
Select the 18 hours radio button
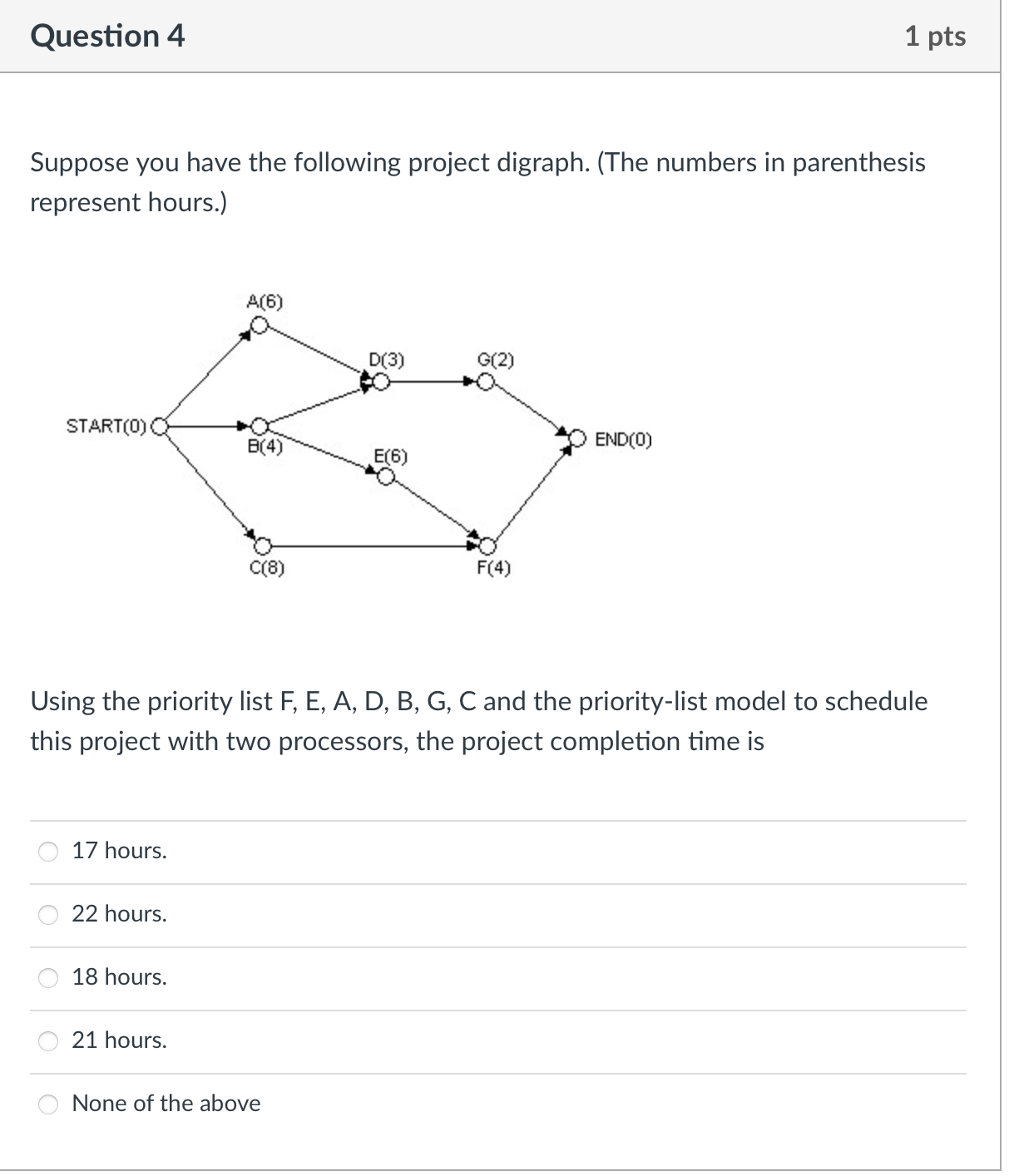(48, 978)
